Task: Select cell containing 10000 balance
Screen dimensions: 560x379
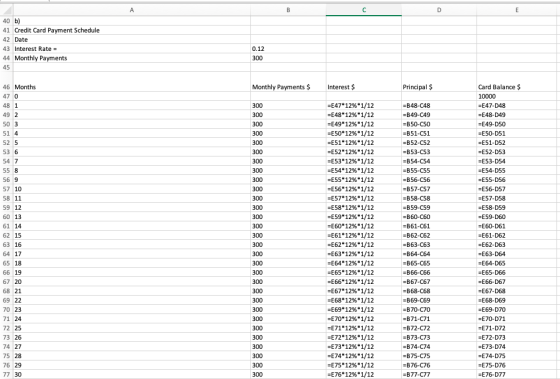Action: point(516,96)
